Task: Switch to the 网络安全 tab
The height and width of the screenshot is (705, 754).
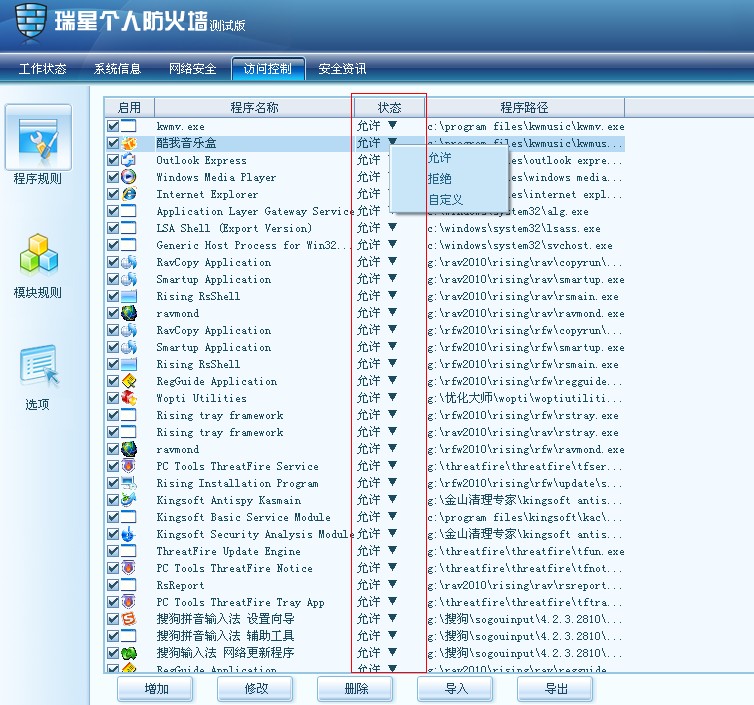Action: point(192,69)
